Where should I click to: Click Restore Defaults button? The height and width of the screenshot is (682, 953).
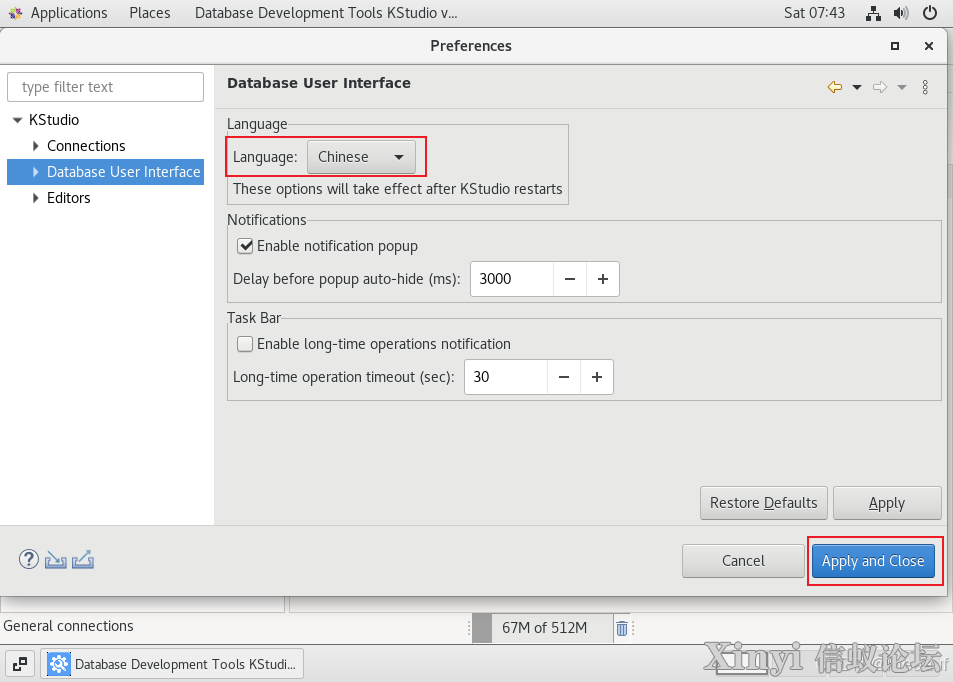(763, 503)
